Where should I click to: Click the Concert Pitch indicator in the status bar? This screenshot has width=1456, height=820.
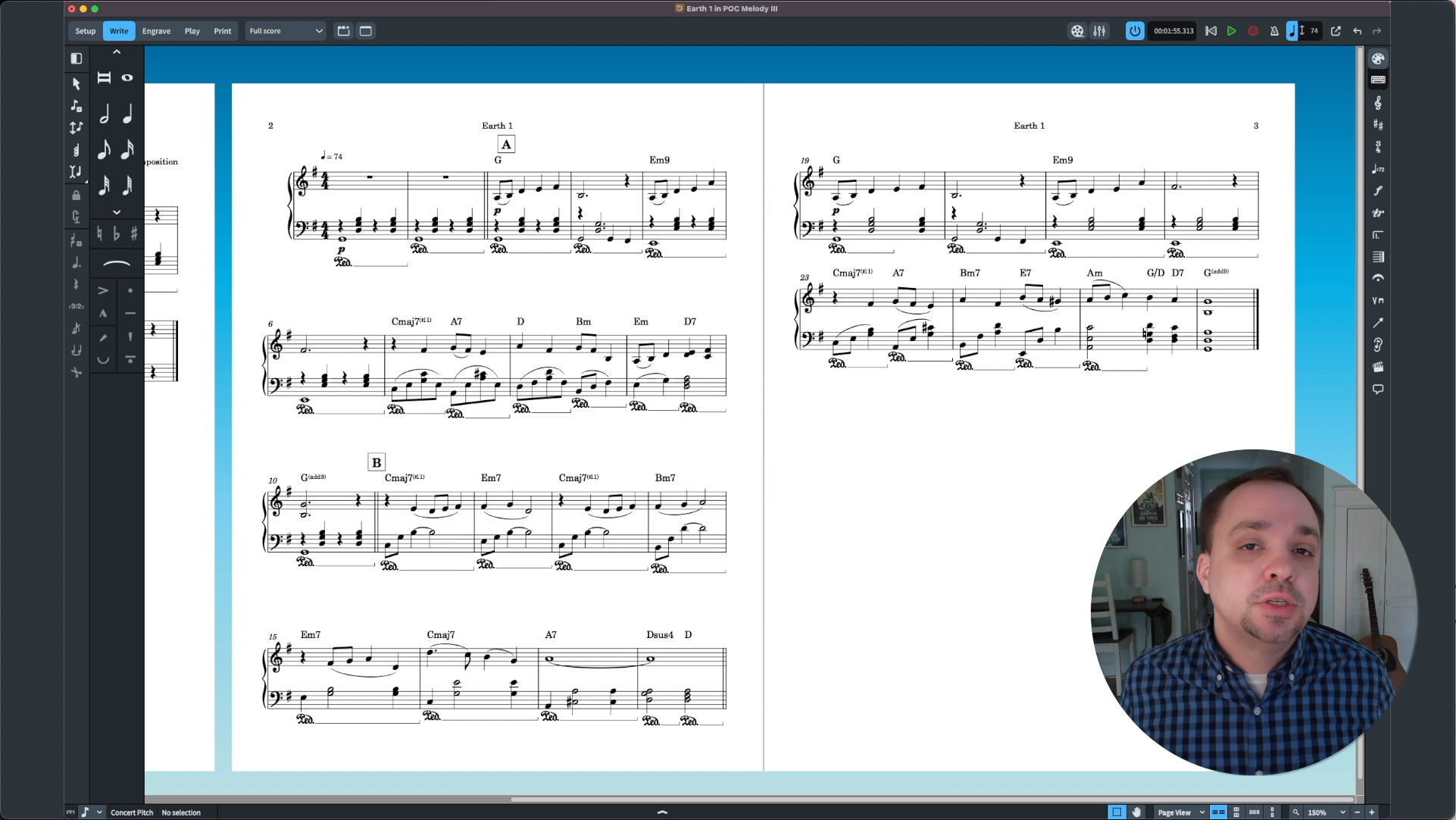[131, 812]
